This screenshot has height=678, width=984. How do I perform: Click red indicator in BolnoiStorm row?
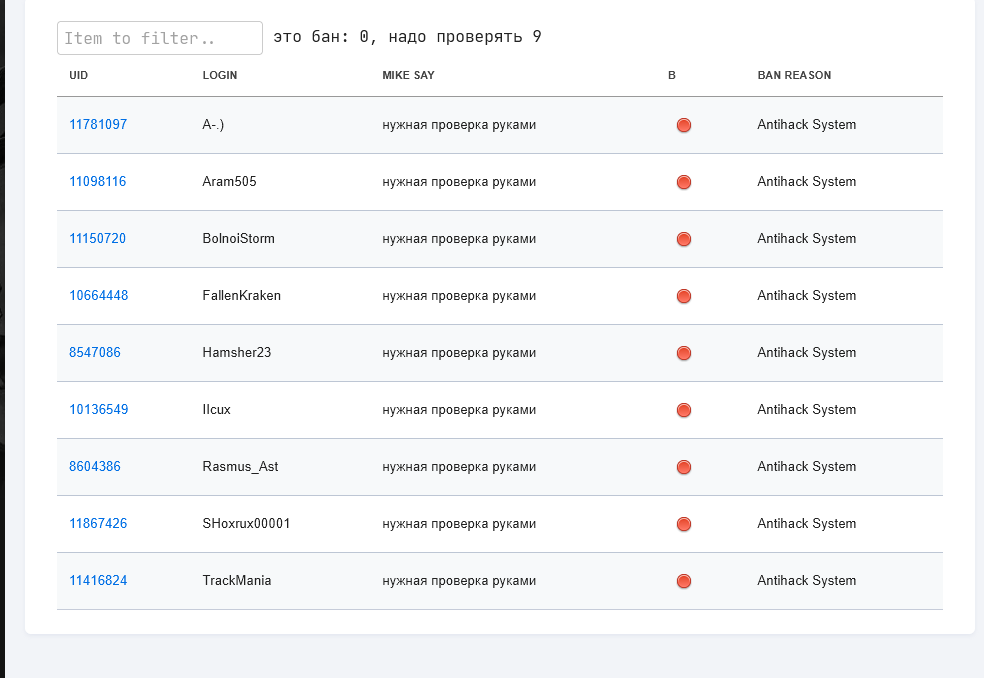pyautogui.click(x=684, y=239)
